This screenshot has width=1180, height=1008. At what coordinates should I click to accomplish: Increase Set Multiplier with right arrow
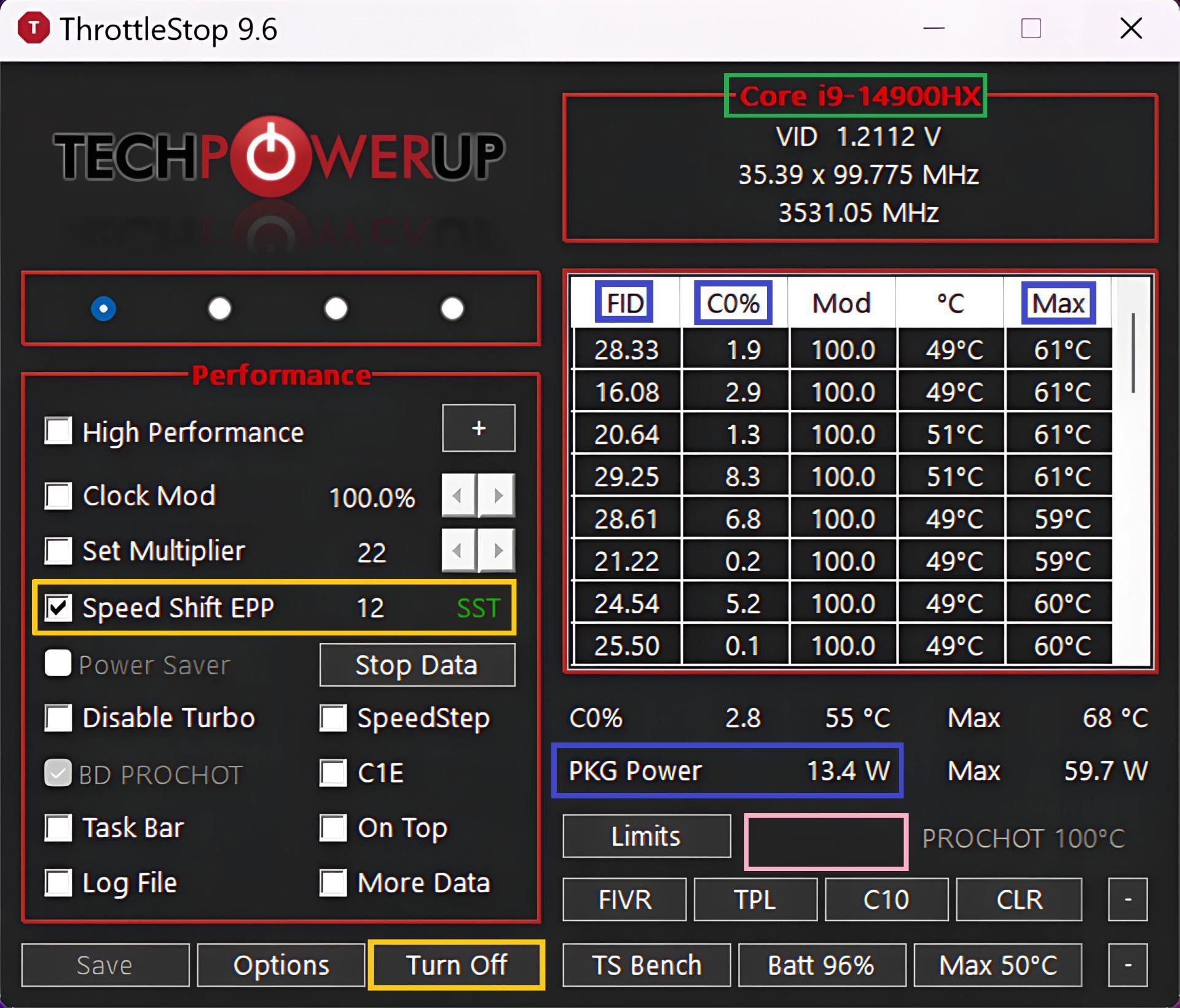498,551
